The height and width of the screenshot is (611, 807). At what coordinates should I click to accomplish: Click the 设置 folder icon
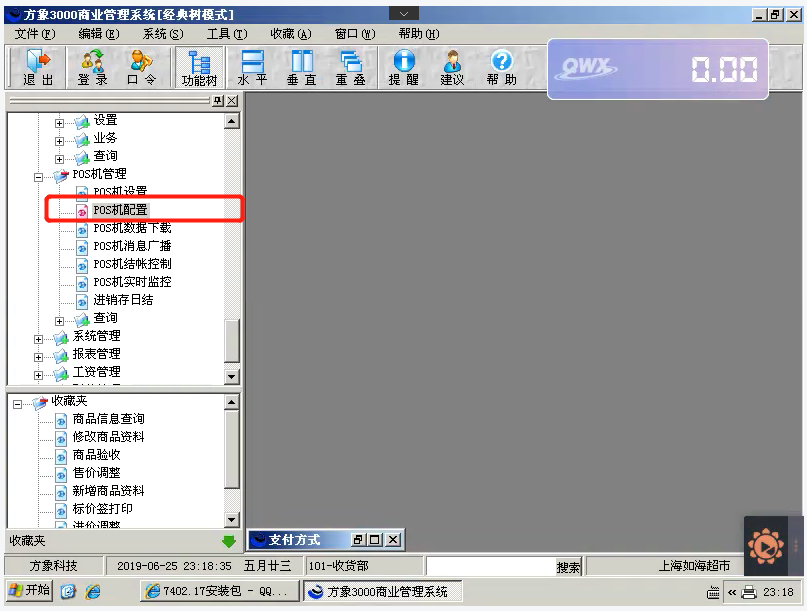point(82,121)
